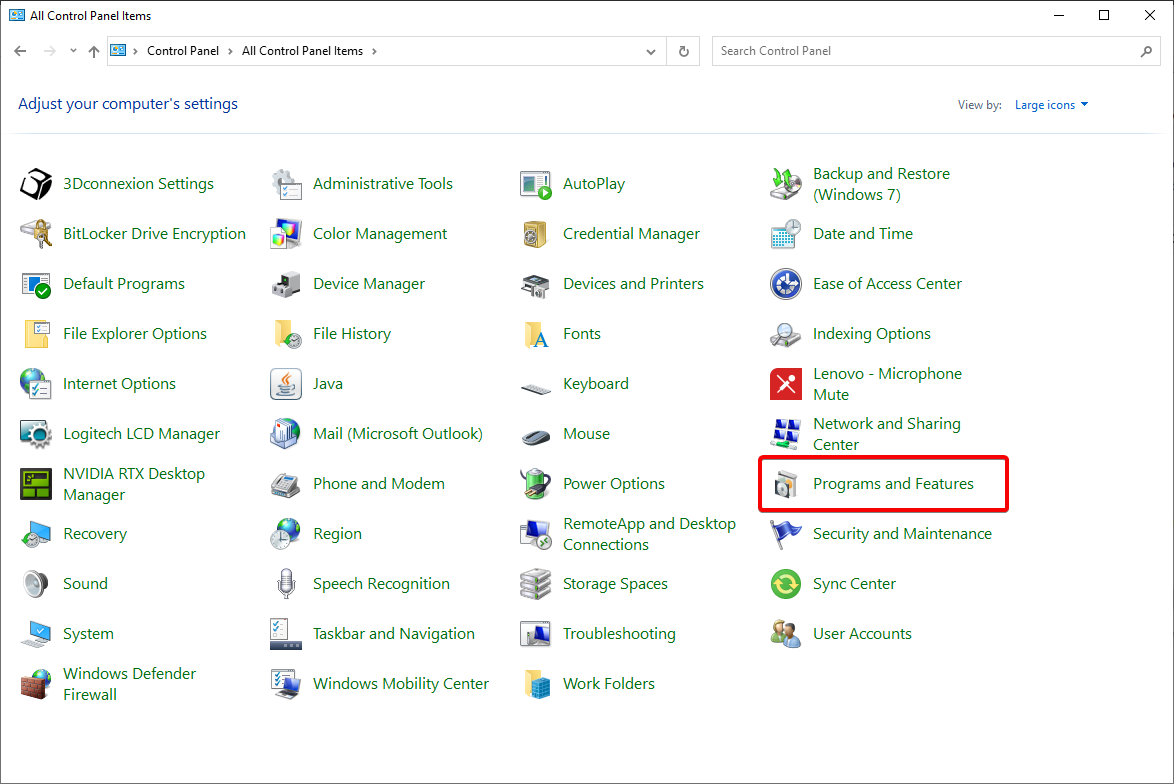The image size is (1174, 784).
Task: Open the User Accounts icon
Action: [x=786, y=634]
